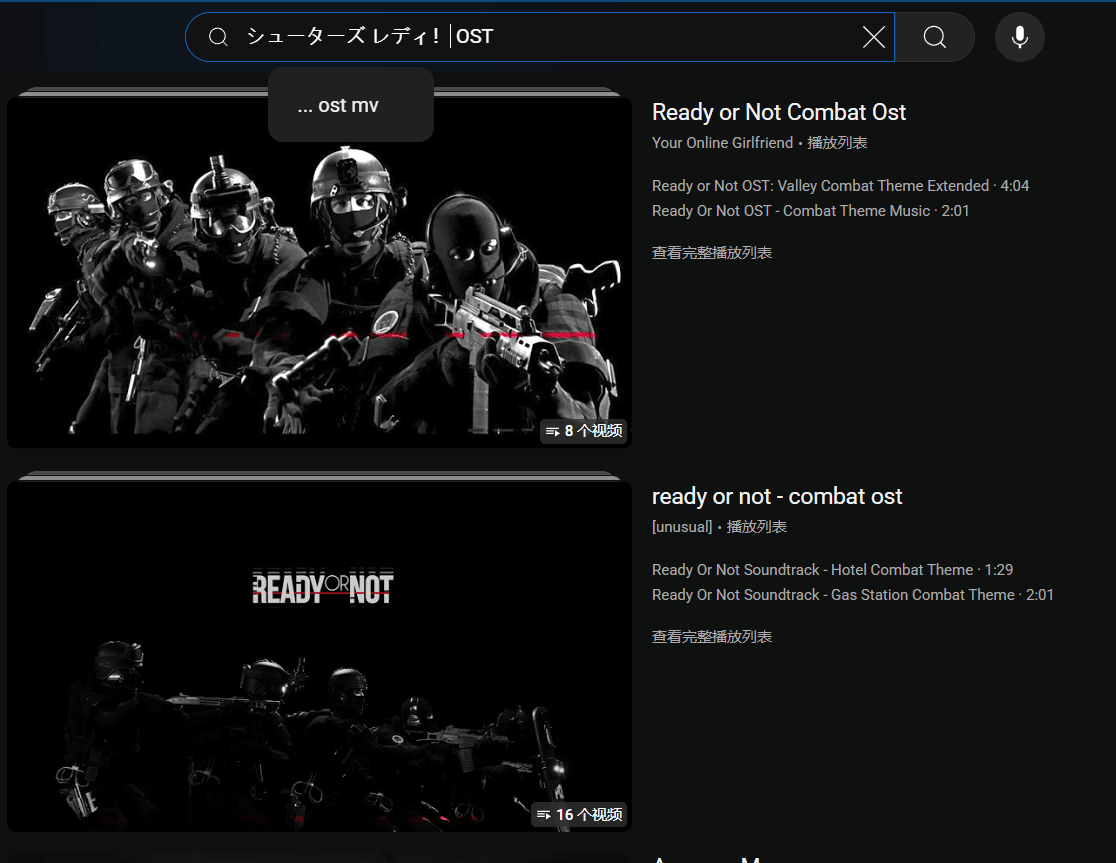1116x863 pixels.
Task: Clear the search box with the X
Action: 873,37
